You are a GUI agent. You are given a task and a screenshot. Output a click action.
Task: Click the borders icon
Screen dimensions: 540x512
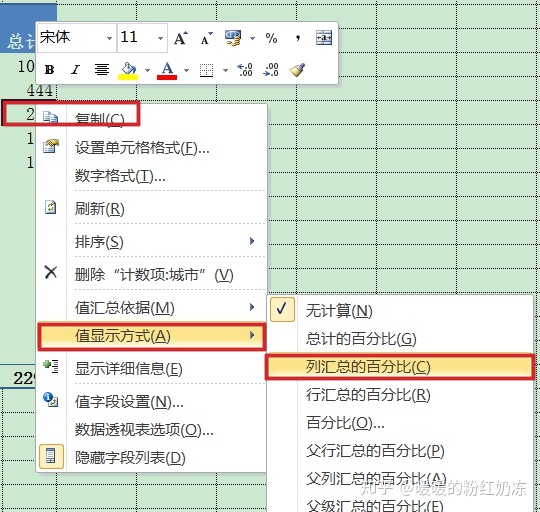pos(207,70)
